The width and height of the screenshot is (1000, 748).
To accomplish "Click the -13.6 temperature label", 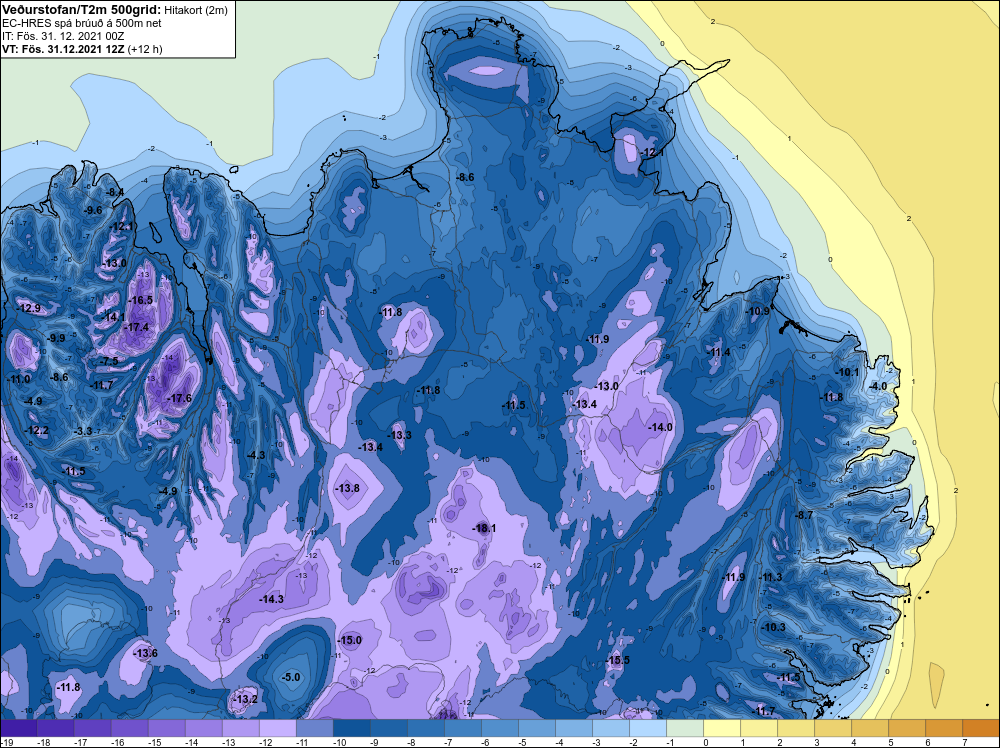I will (145, 653).
